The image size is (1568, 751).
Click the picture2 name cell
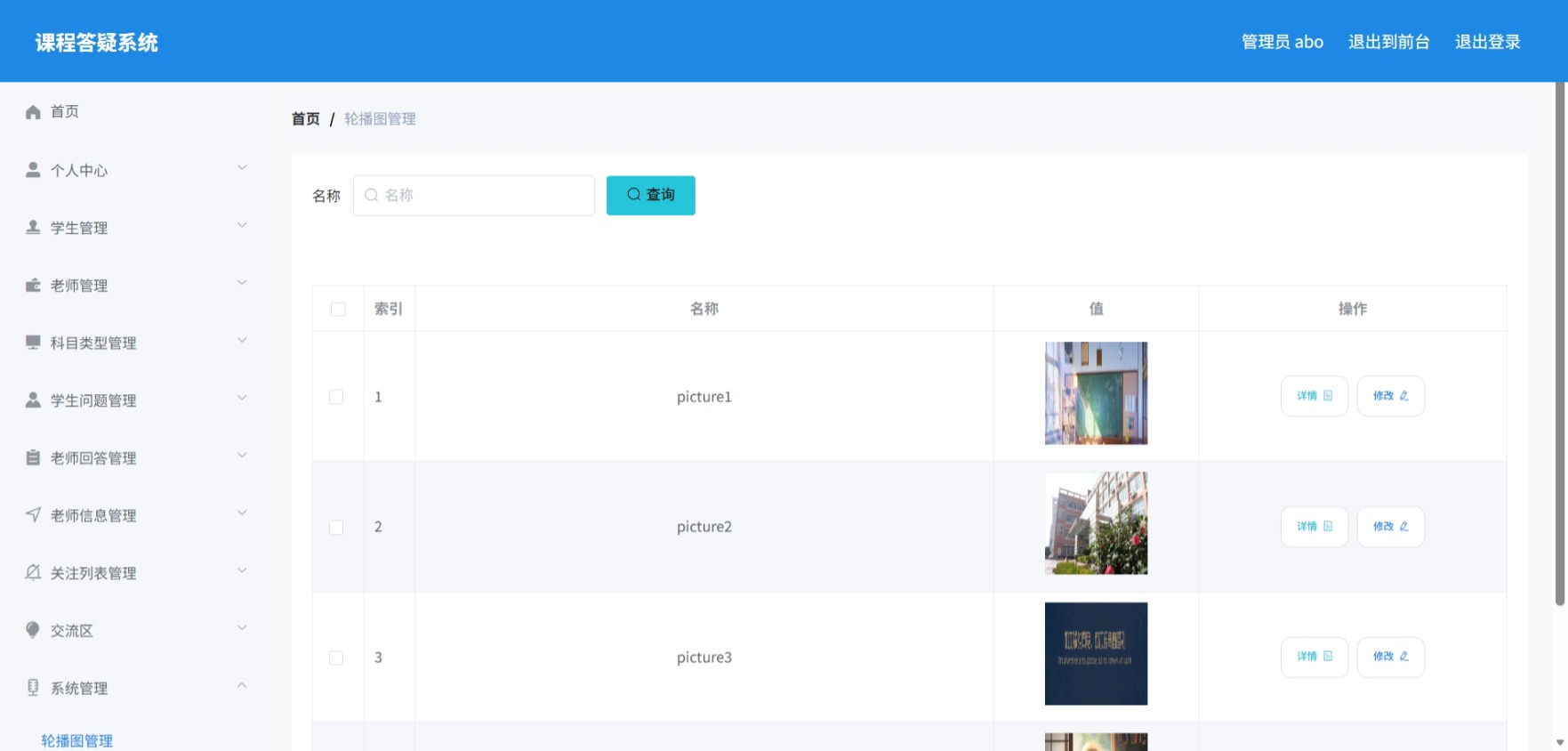(x=704, y=527)
